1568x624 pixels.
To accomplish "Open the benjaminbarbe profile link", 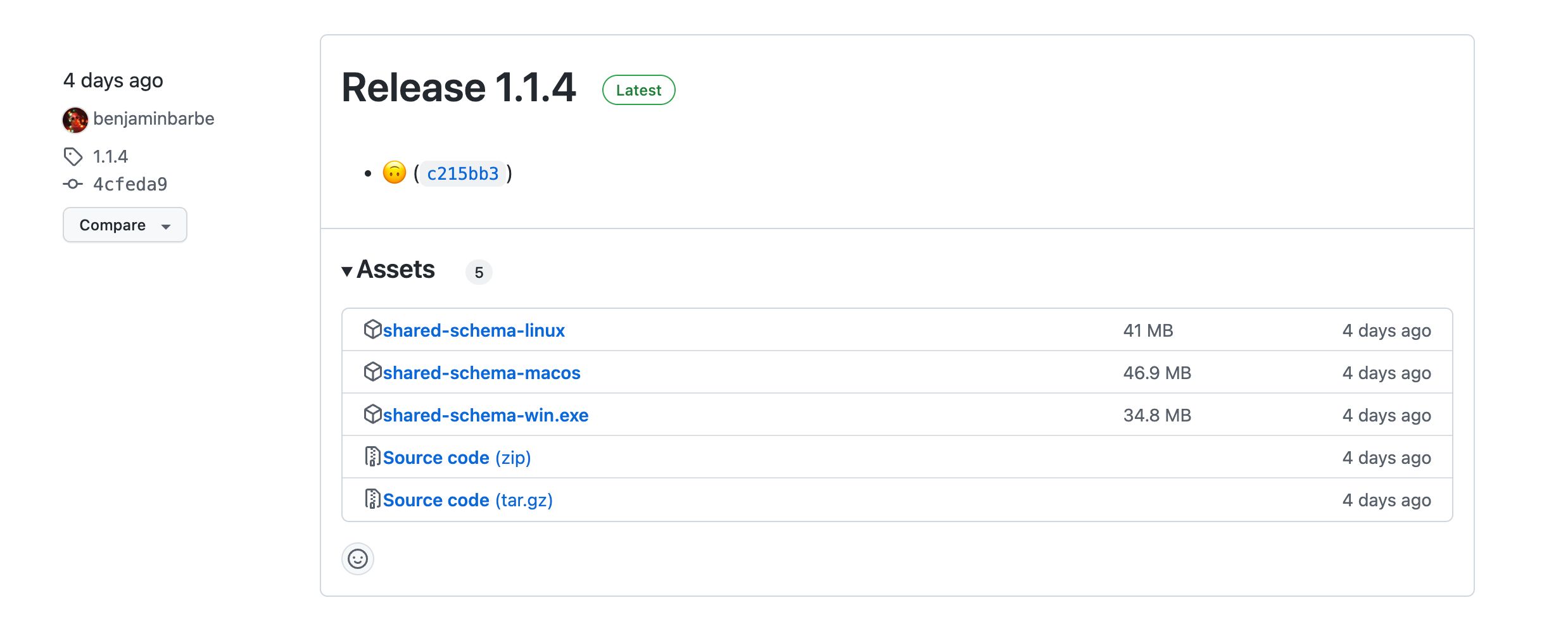I will [x=153, y=119].
